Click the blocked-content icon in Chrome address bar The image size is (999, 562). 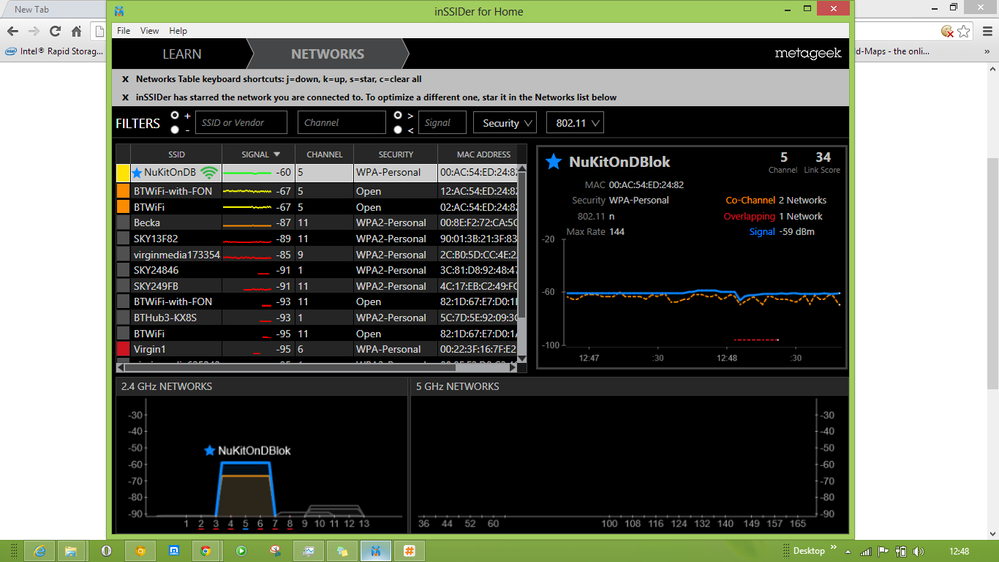coord(947,31)
